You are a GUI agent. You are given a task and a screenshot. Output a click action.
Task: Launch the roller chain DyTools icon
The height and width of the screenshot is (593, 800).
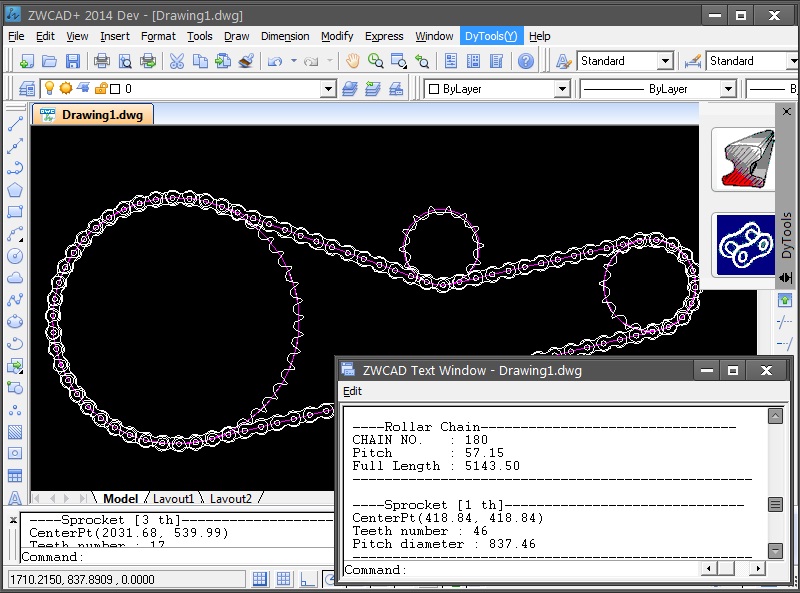pyautogui.click(x=743, y=245)
